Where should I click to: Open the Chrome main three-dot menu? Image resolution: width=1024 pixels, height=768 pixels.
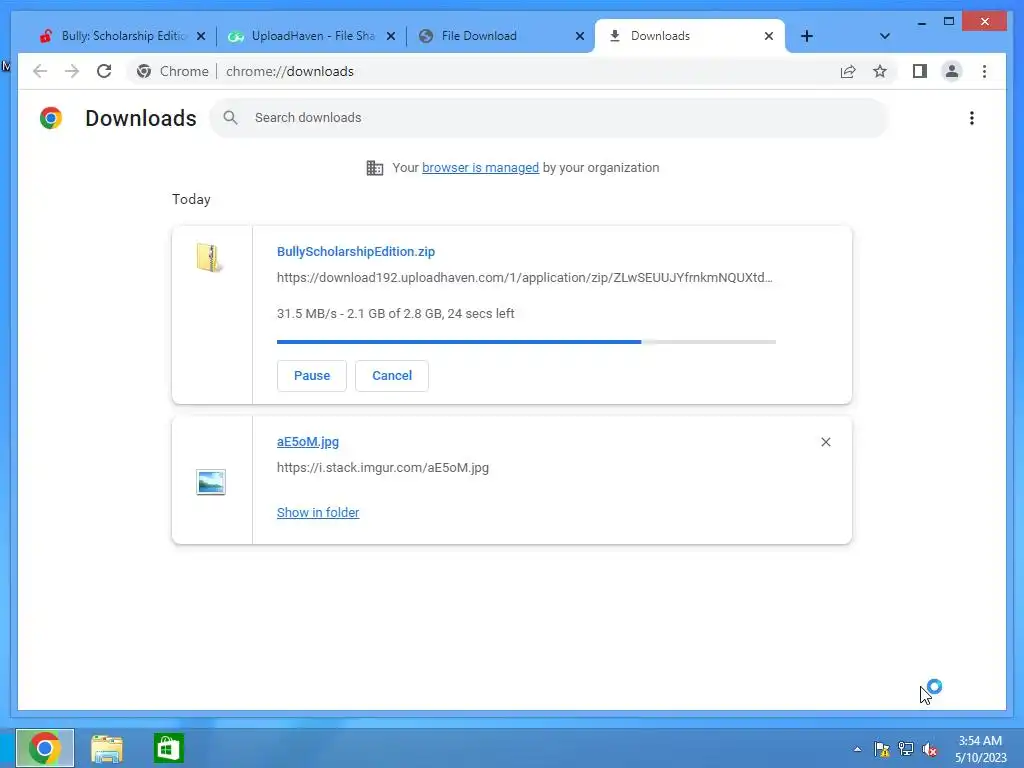pos(984,71)
